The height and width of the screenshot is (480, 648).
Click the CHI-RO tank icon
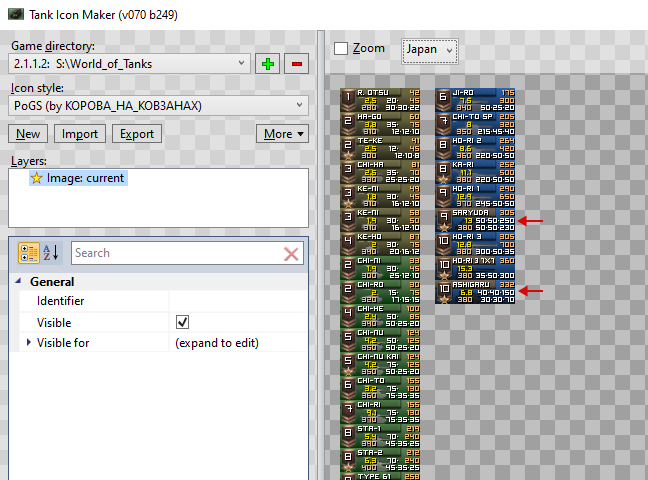[x=380, y=291]
